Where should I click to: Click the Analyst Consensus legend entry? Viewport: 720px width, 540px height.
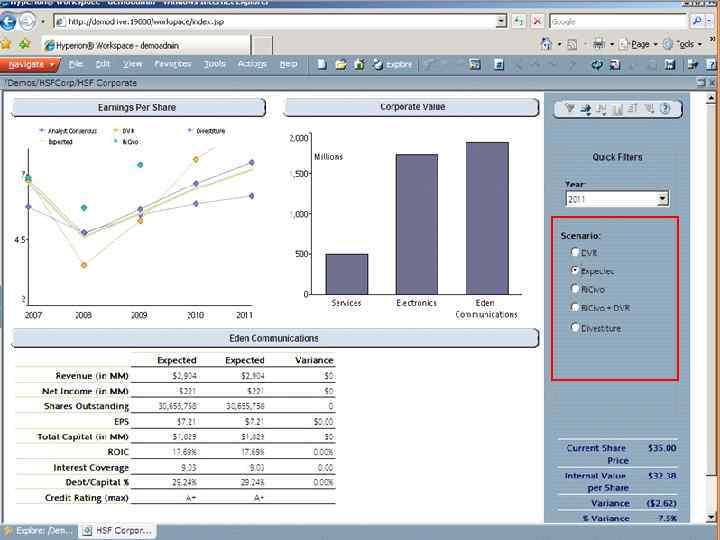(69, 131)
